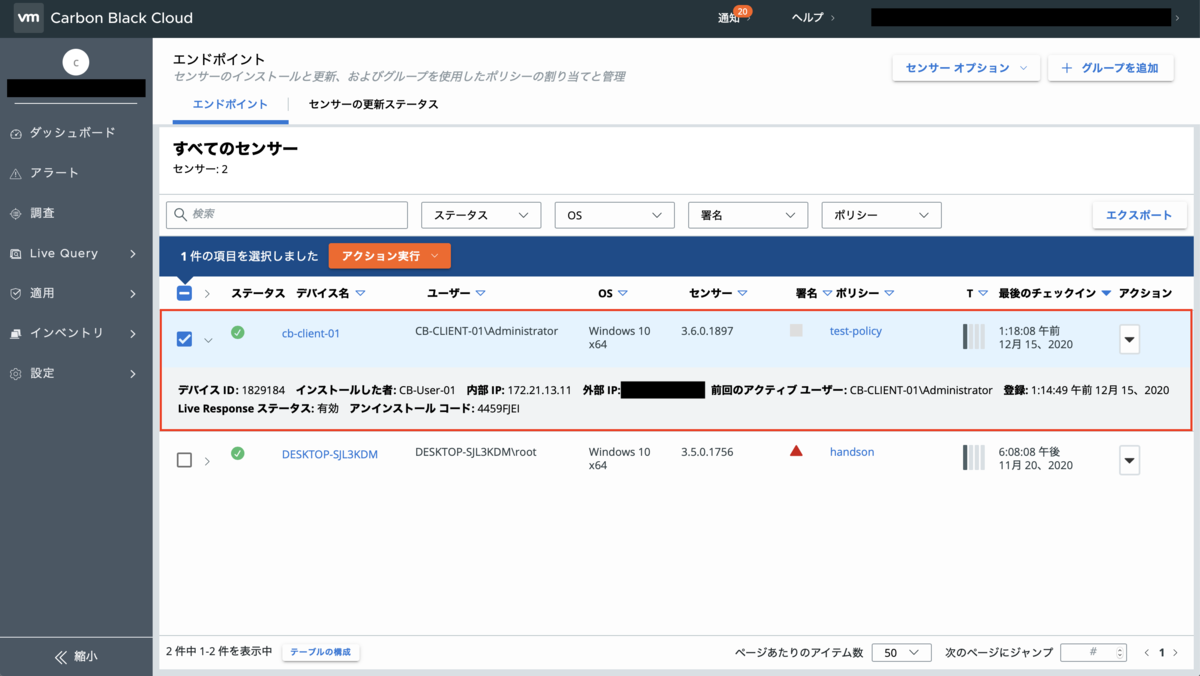
Task: Expand the DESKTOP-SJL3KDM row details
Action: point(207,461)
